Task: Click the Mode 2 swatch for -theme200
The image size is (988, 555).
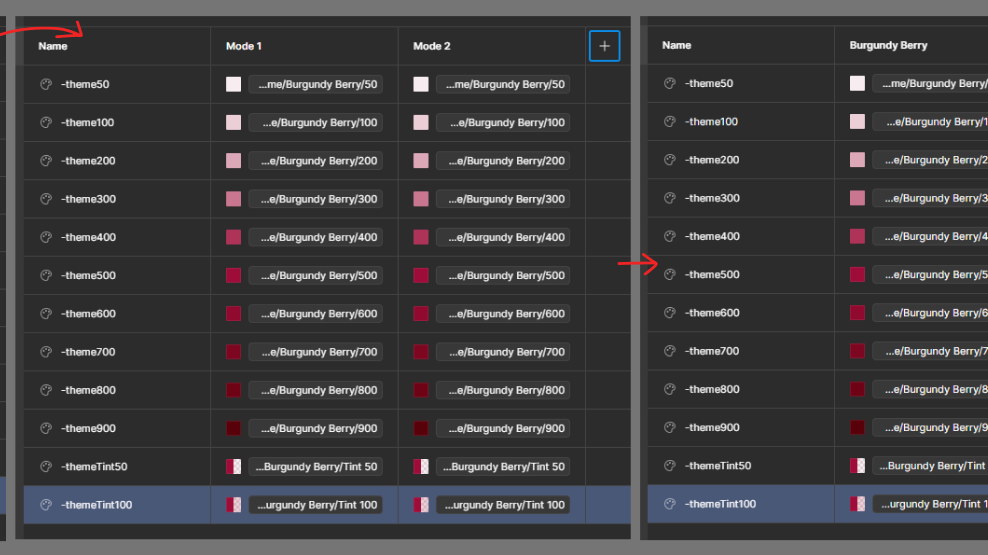Action: (x=421, y=161)
